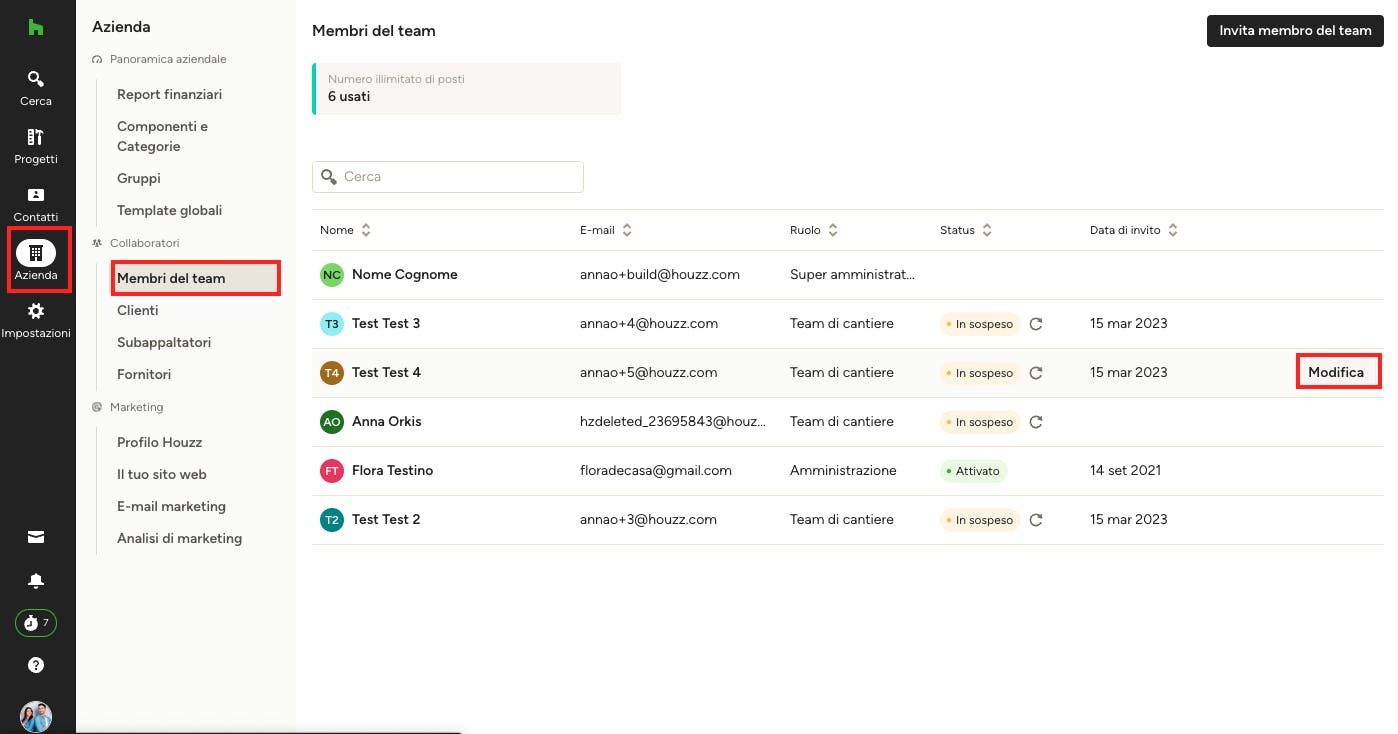Screen dimensions: 1398x734
Task: Click the FT avatar circle
Action: point(332,471)
